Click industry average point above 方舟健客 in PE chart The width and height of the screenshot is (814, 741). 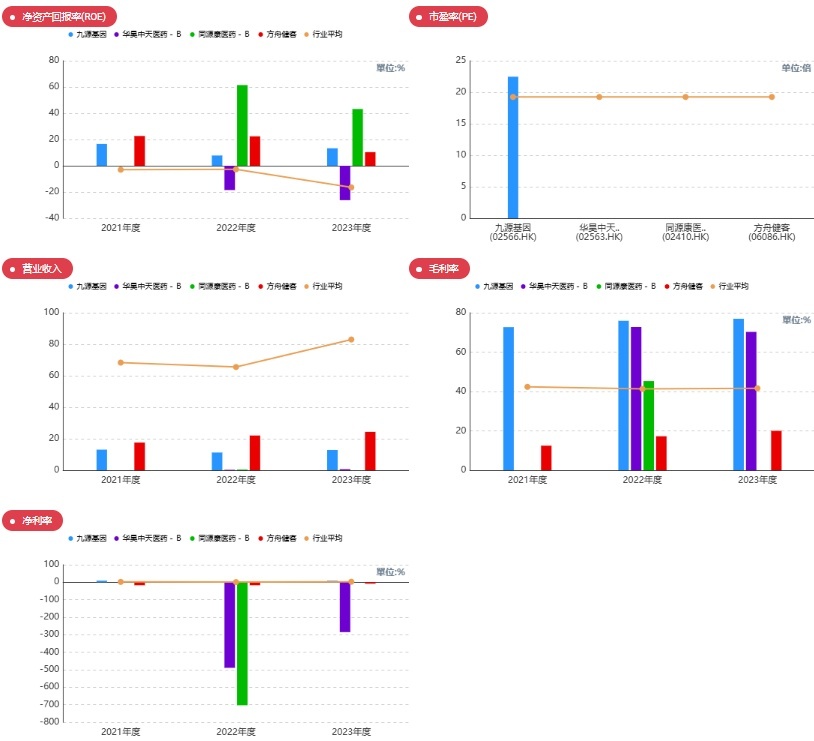(771, 97)
